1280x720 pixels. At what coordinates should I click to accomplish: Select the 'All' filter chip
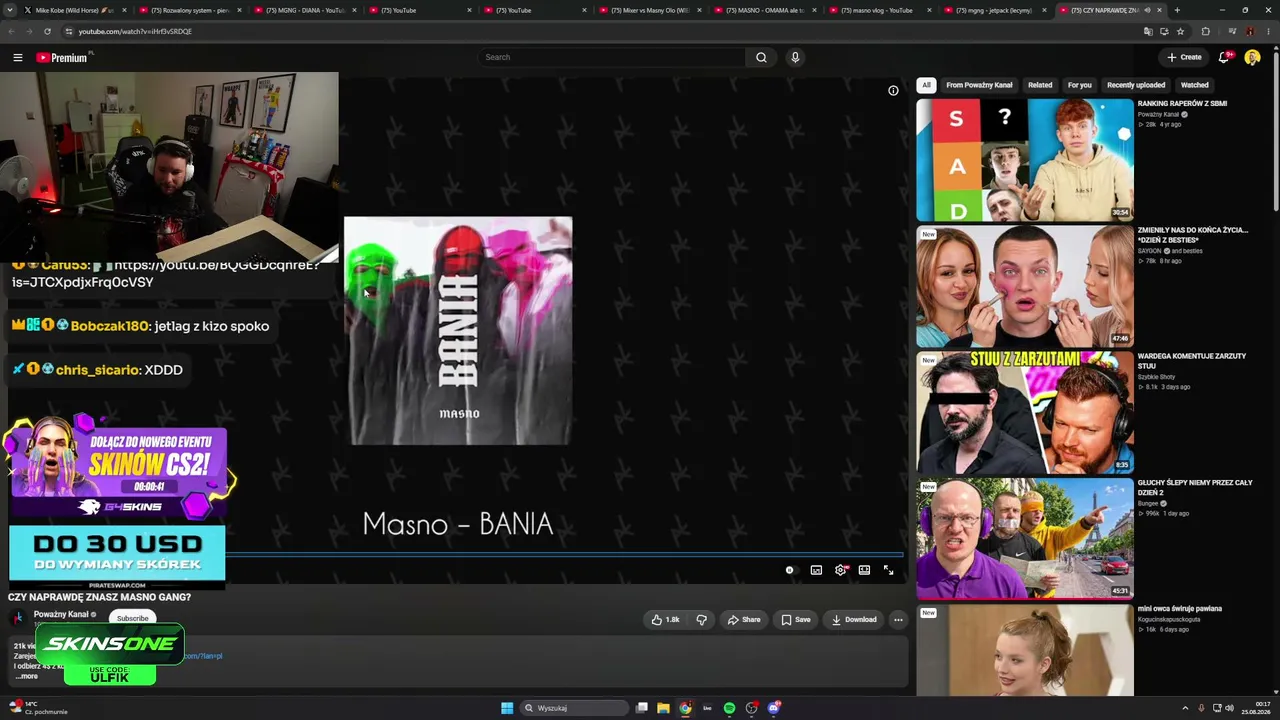[x=926, y=85]
